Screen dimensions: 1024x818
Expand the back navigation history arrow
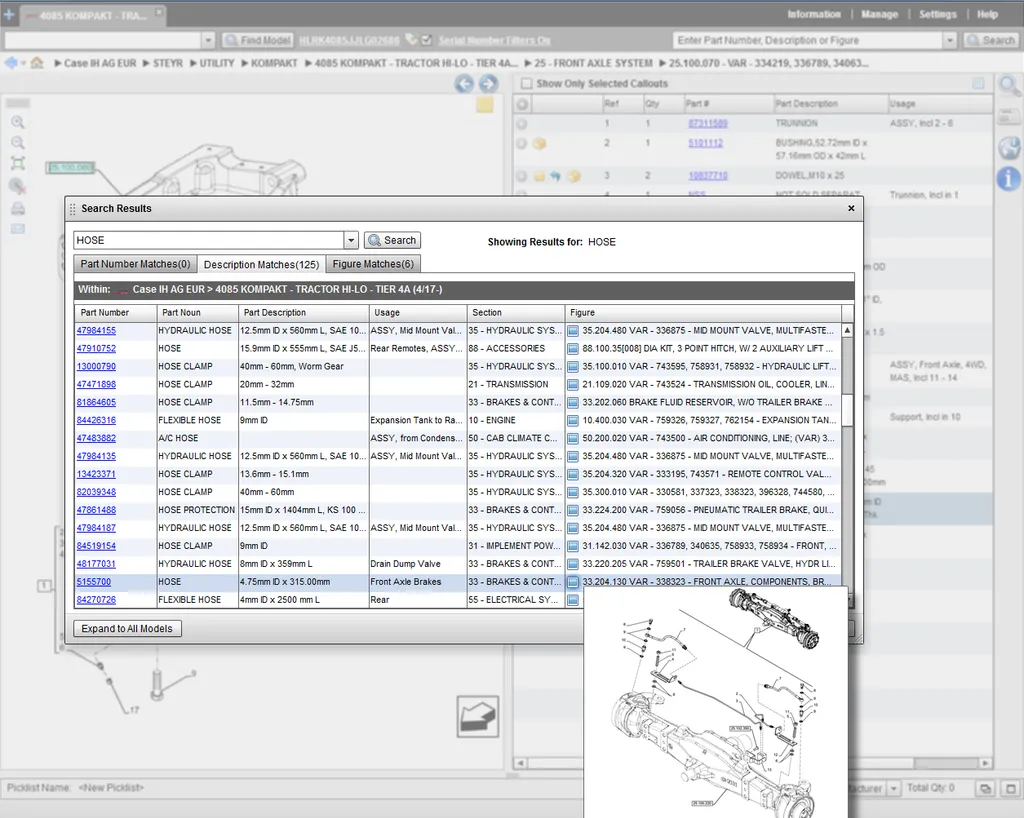[24, 63]
